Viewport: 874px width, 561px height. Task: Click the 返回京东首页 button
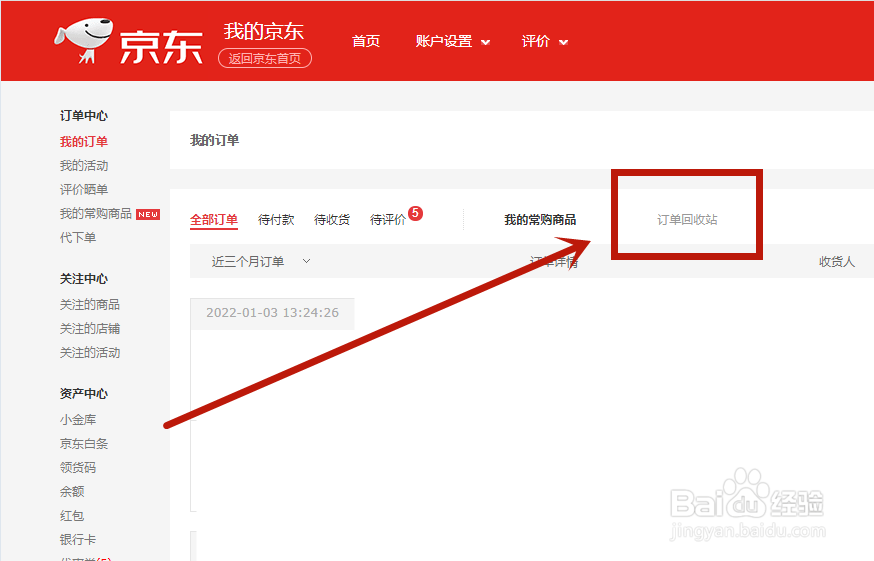(265, 59)
